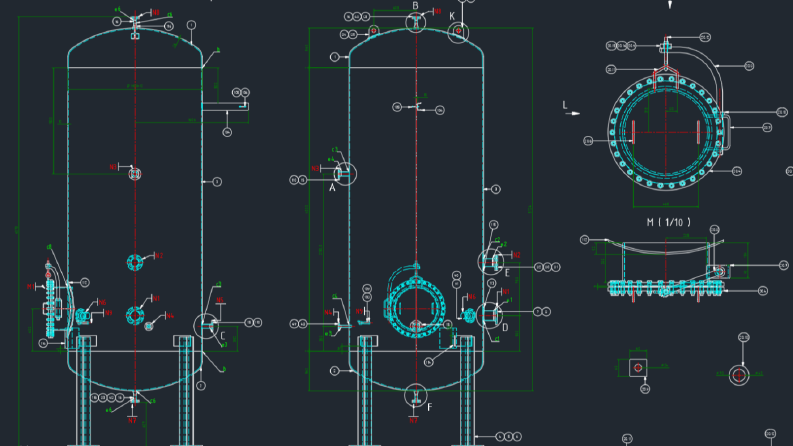Screen dimensions: 793x446
Task: Click the "N1" nozzle tag on left vessel
Action: (x=156, y=299)
